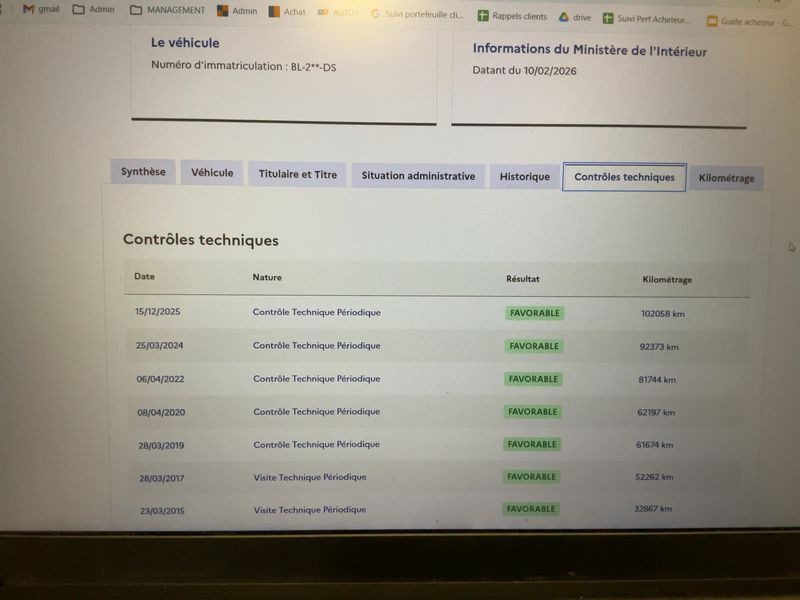Screen dimensions: 800x600
Task: Click the Nature column header
Action: 267,277
